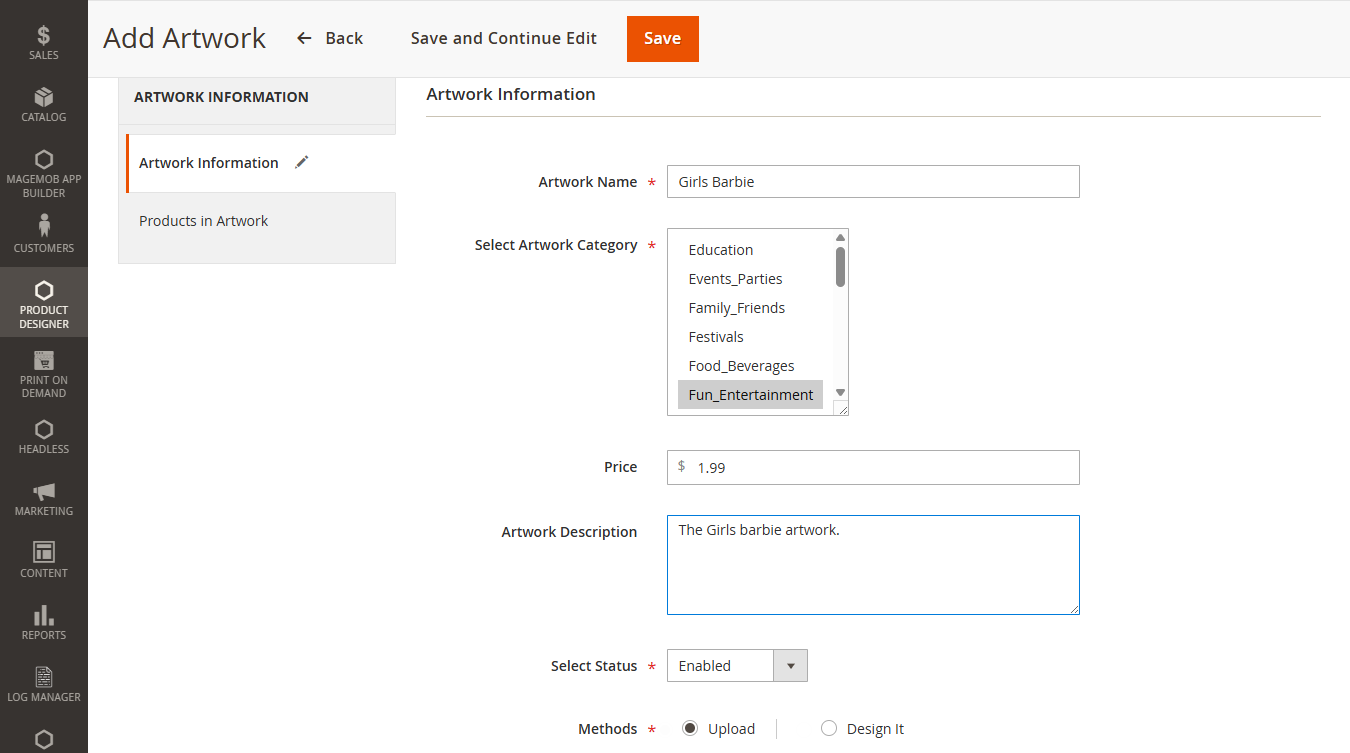Open the Catalog cube icon
Viewport: 1350px width, 753px height.
pos(43,98)
